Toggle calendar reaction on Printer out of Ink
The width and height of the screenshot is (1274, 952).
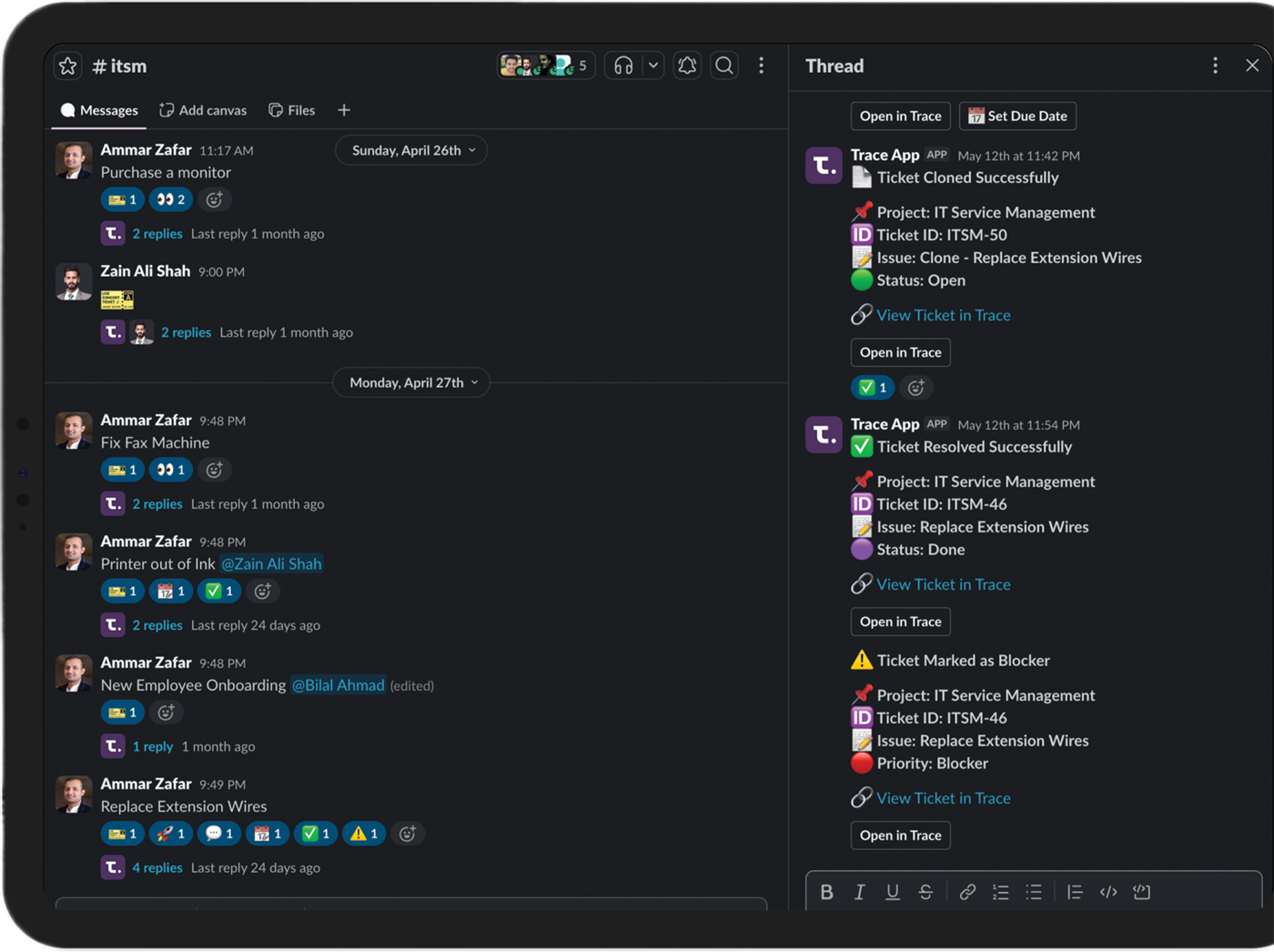coord(170,591)
